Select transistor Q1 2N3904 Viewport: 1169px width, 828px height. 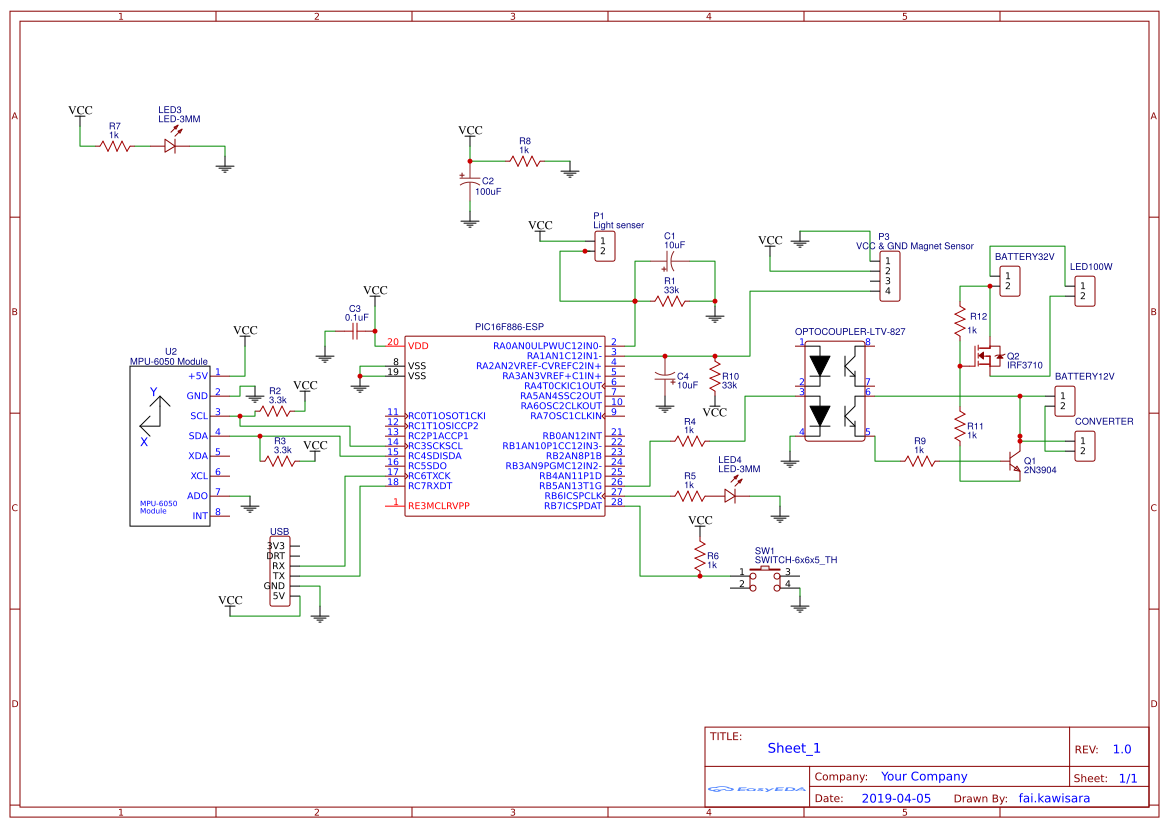tap(1013, 460)
